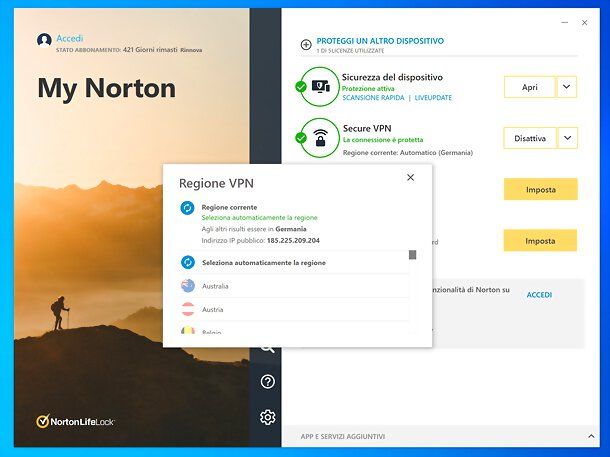Expand App e servizi aggiuntivi chevron
The height and width of the screenshot is (457, 610).
point(591,436)
